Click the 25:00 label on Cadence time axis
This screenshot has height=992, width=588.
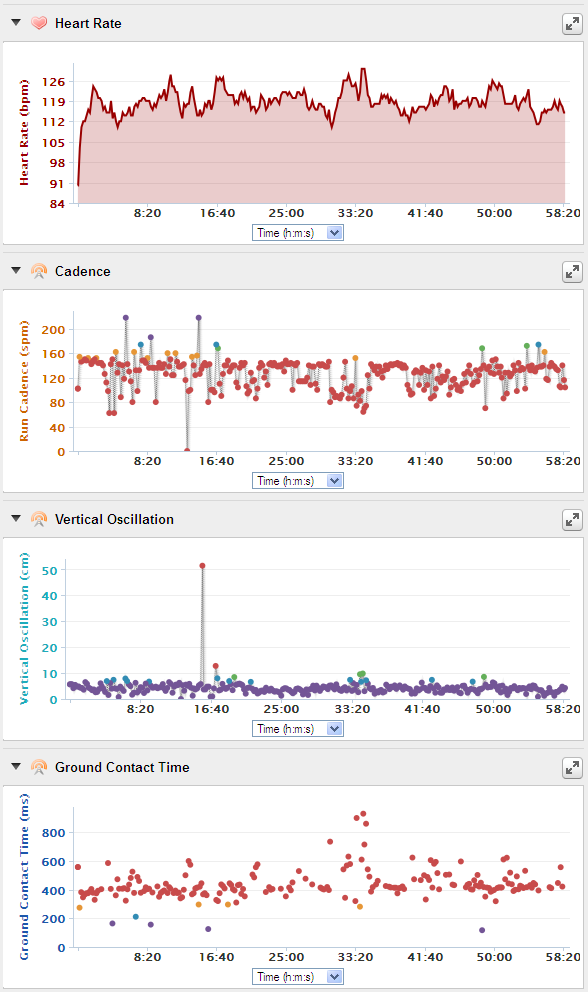point(286,461)
